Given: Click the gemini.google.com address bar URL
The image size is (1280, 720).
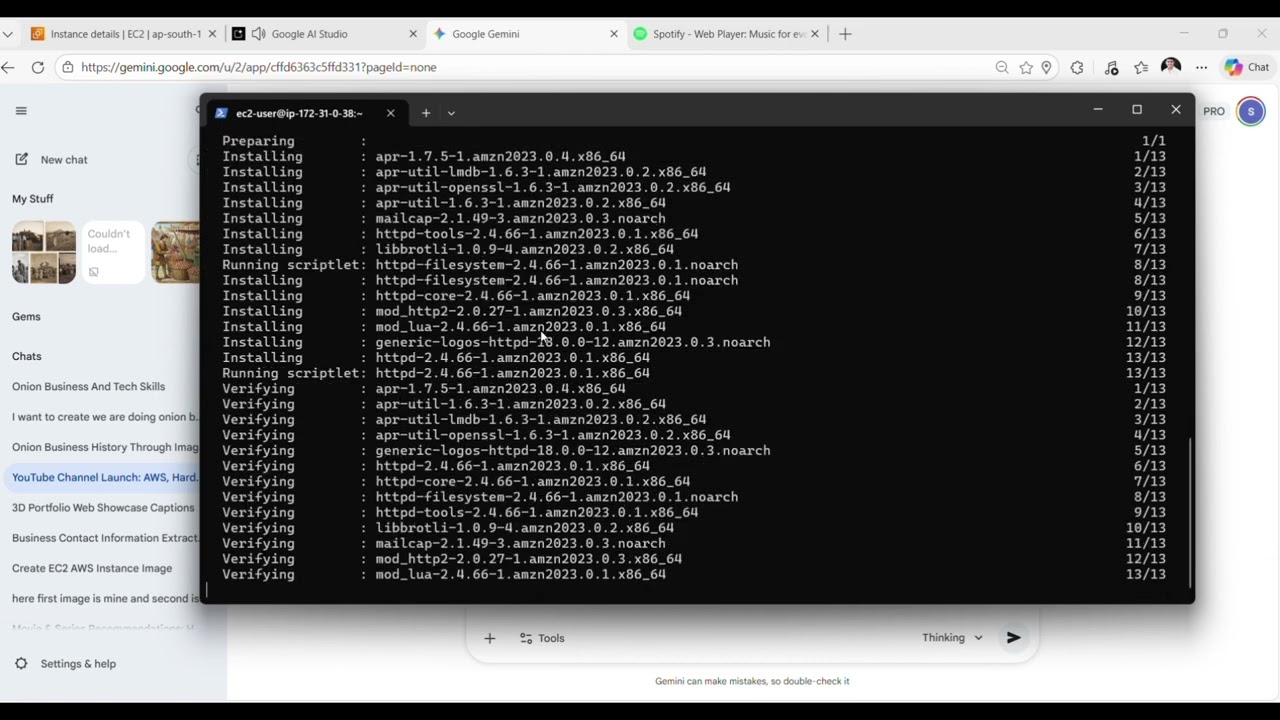Looking at the screenshot, I should click(259, 67).
